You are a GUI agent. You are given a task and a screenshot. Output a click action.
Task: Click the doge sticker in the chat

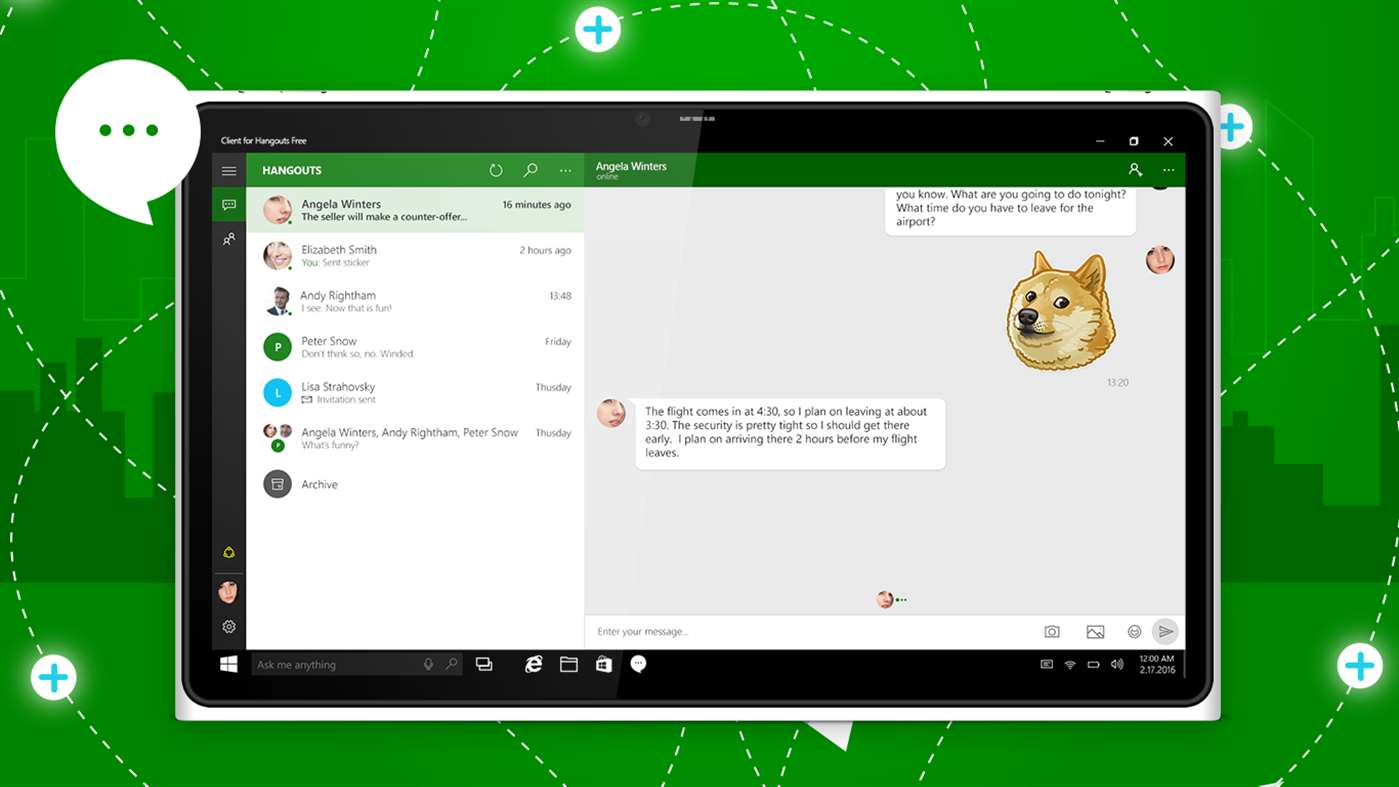(x=1061, y=311)
